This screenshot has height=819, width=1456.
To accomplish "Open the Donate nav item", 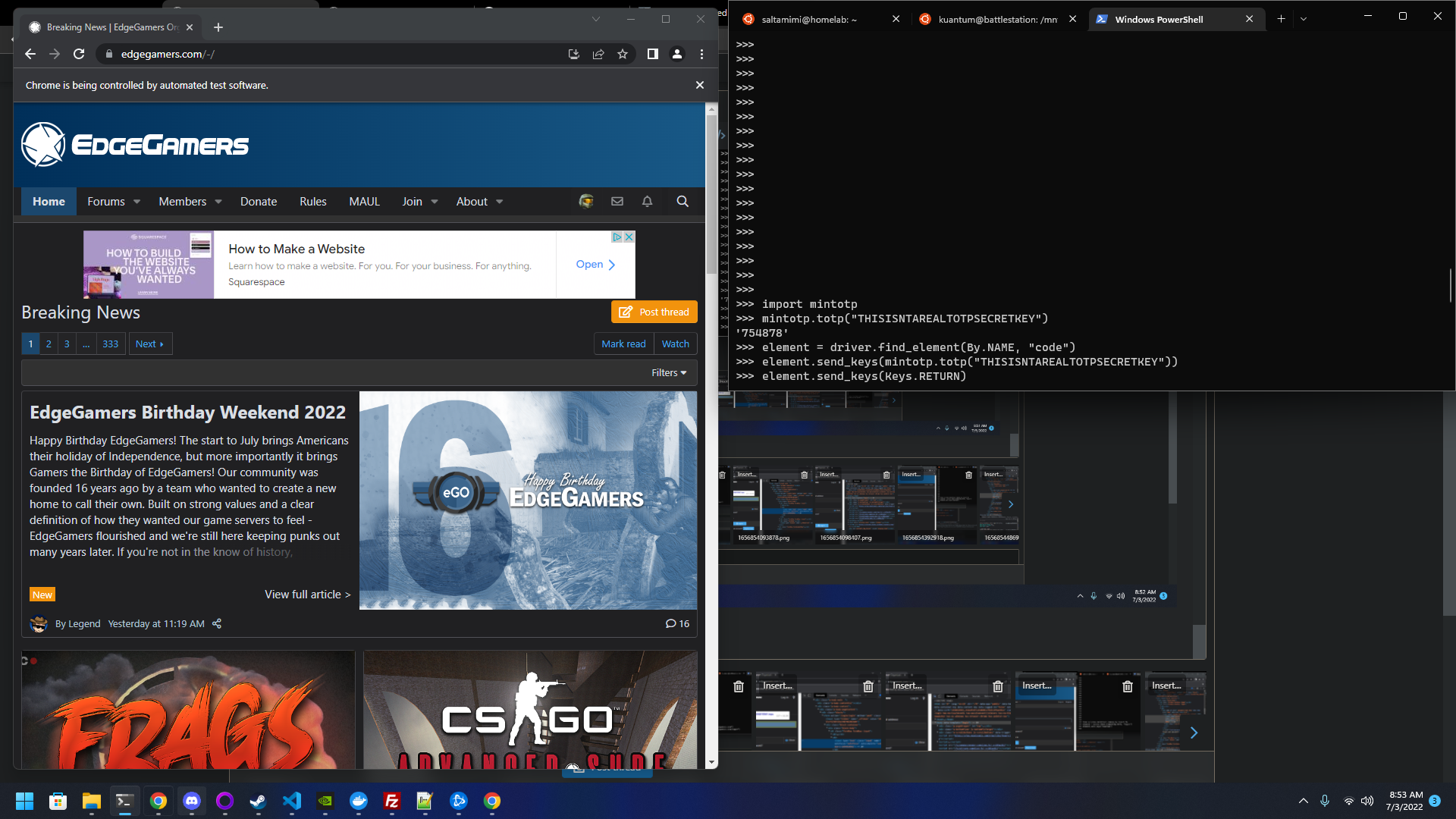I will [259, 201].
